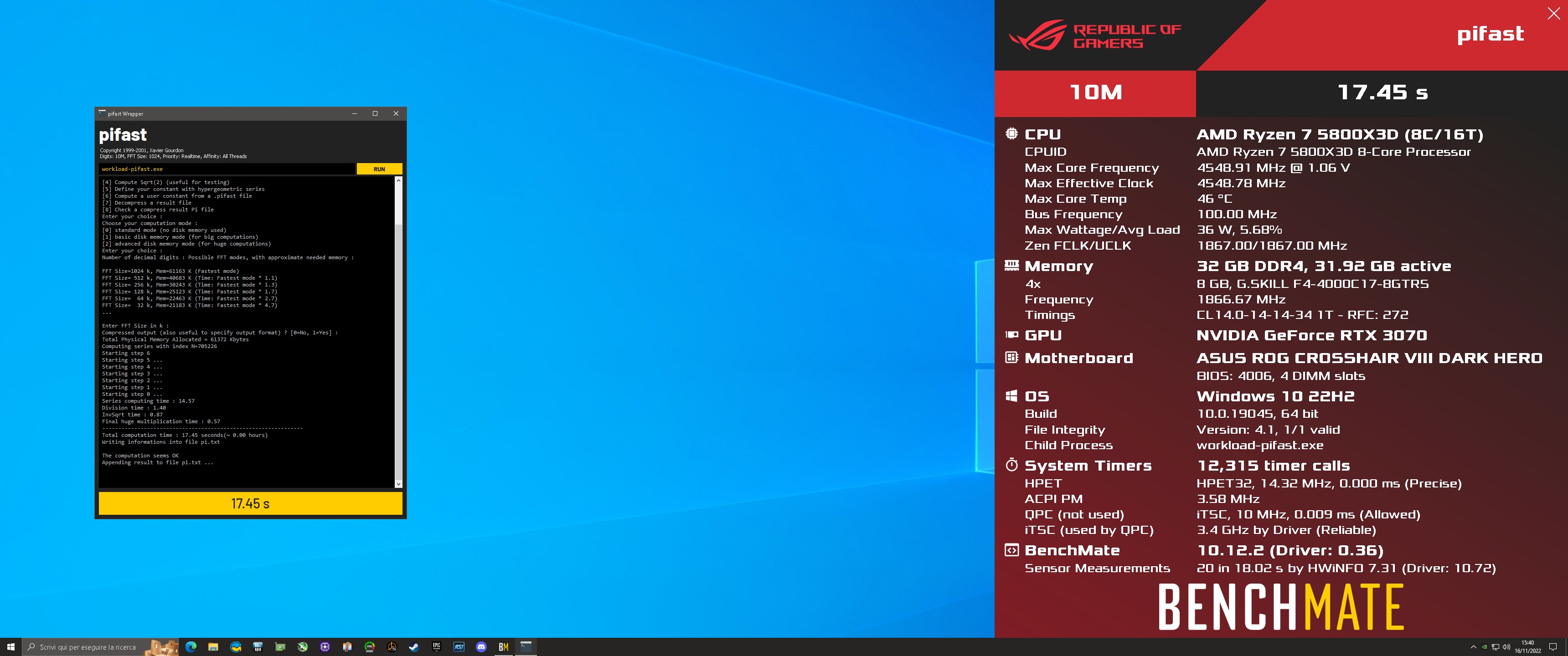Click the 32 GB DDR4, 31.92 GB active text

tap(1324, 266)
